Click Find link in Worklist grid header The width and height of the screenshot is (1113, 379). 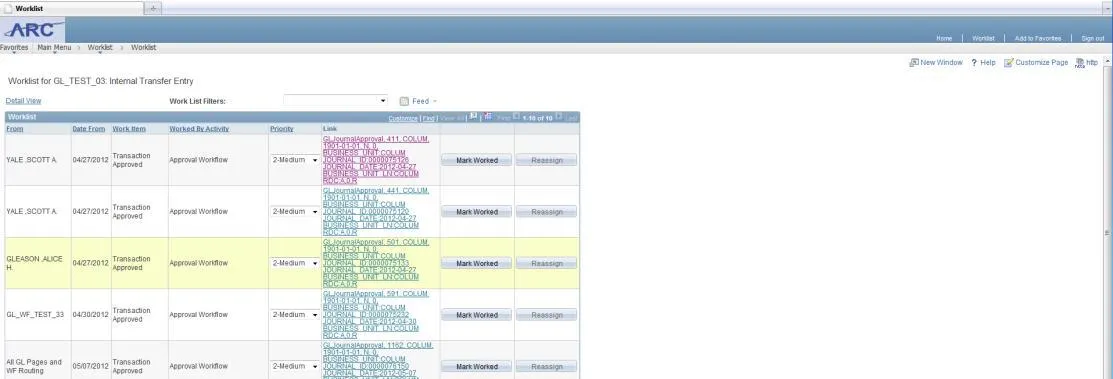(x=429, y=119)
